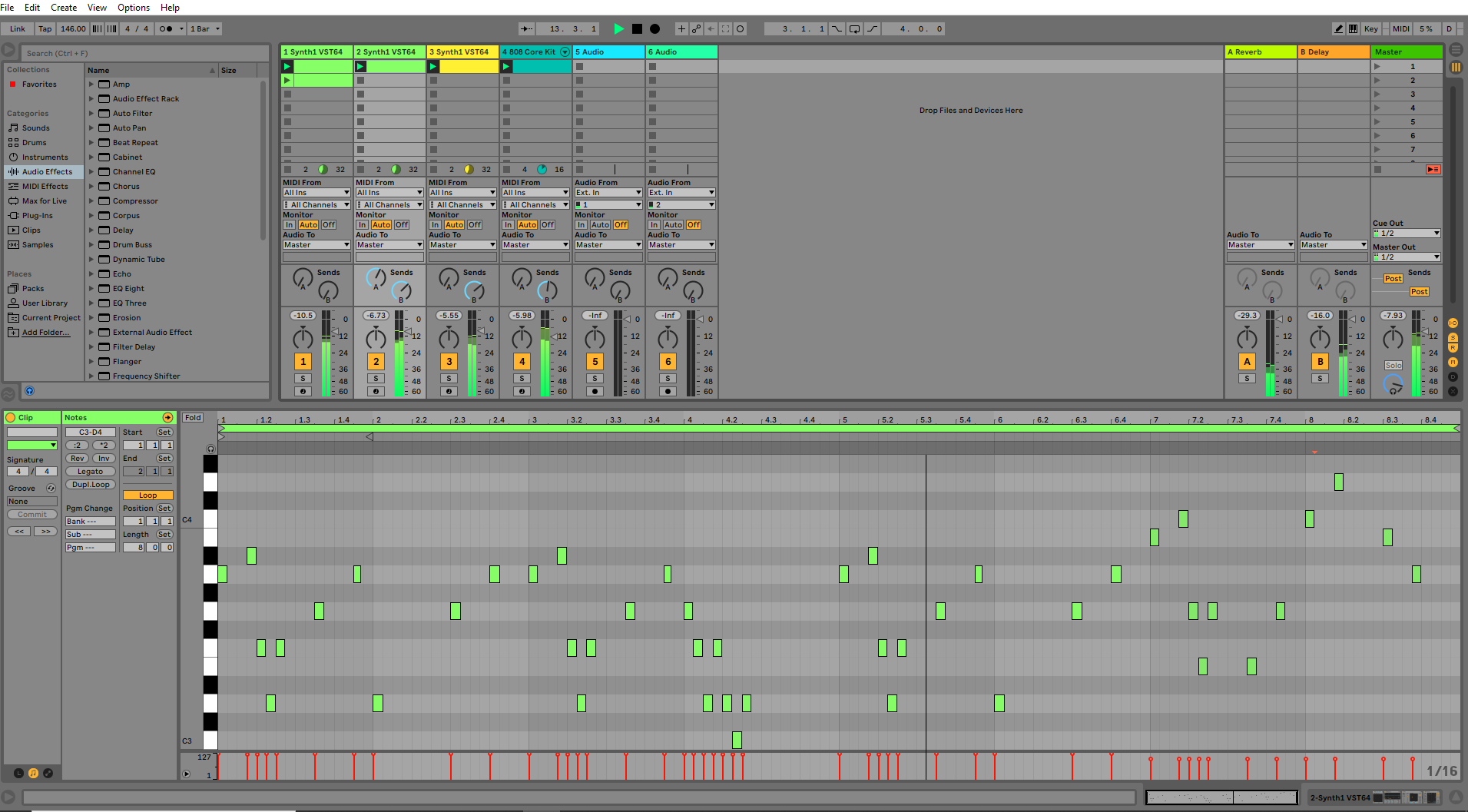This screenshot has width=1468, height=812.
Task: Open the Create menu
Action: tap(64, 8)
